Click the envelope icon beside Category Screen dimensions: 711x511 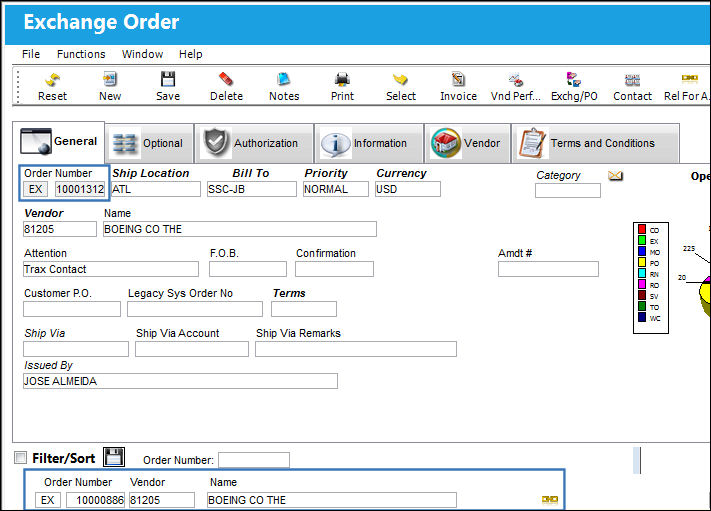click(x=615, y=175)
